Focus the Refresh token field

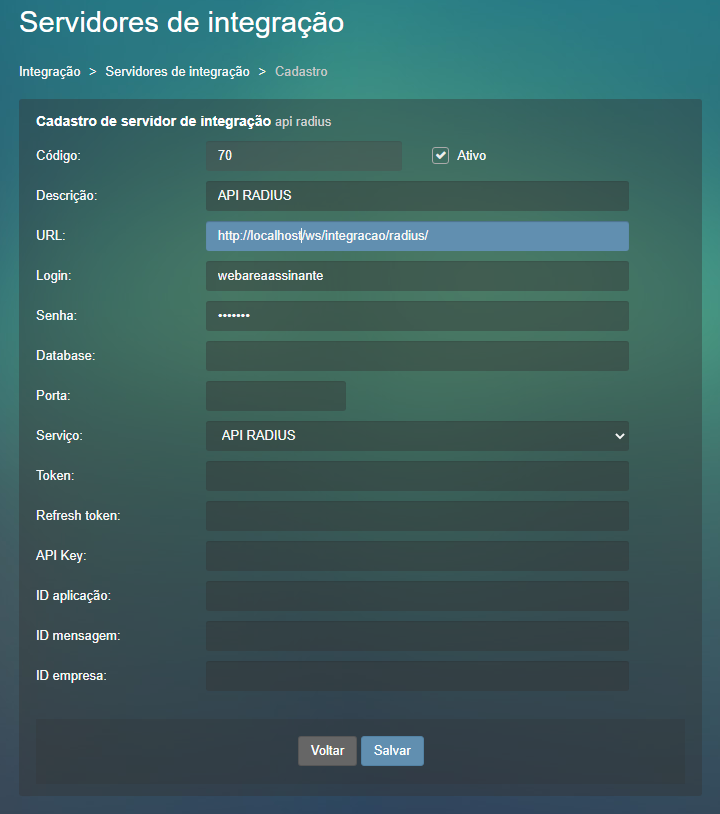pyautogui.click(x=417, y=516)
